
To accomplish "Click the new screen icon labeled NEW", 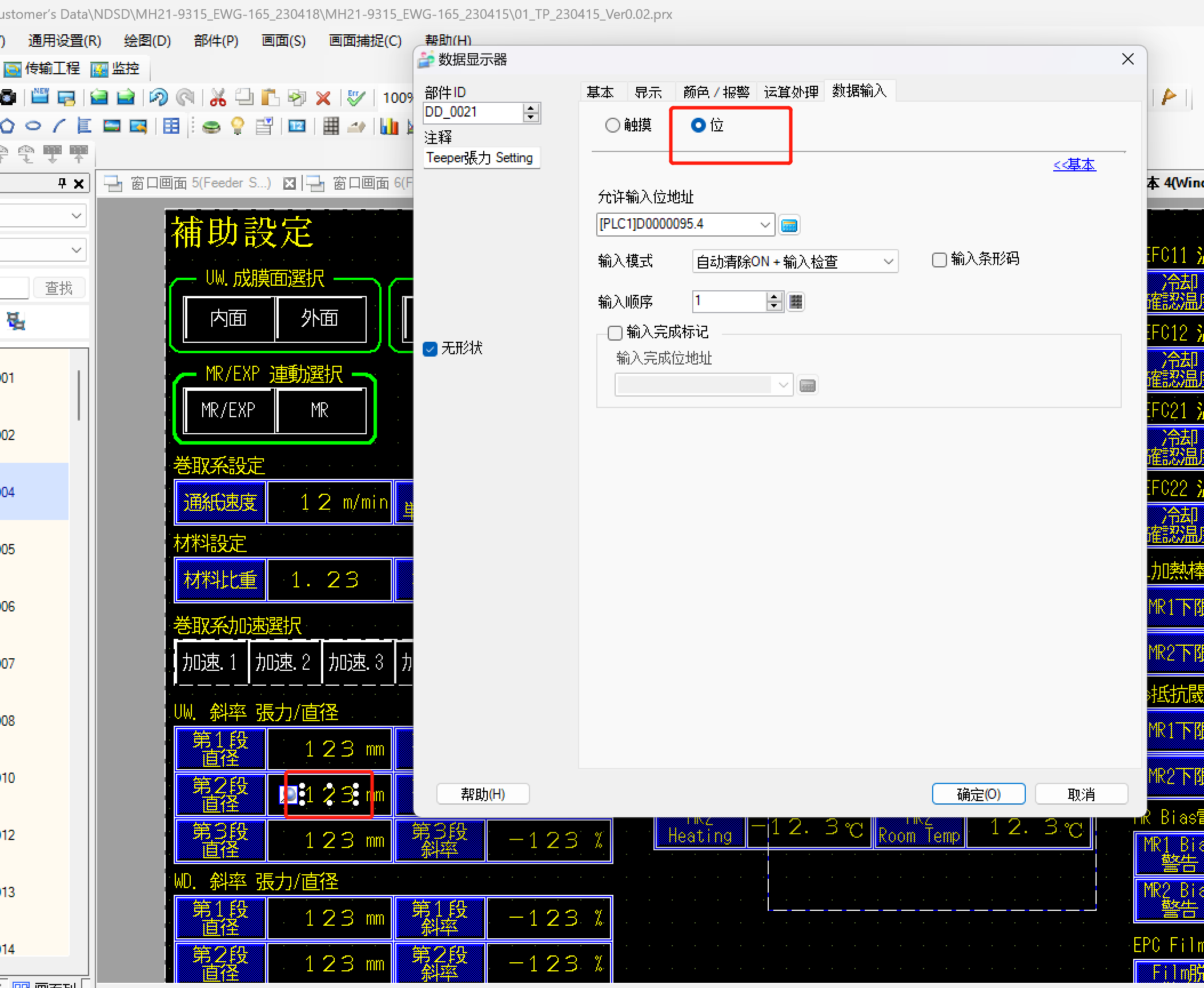I will 40,97.
